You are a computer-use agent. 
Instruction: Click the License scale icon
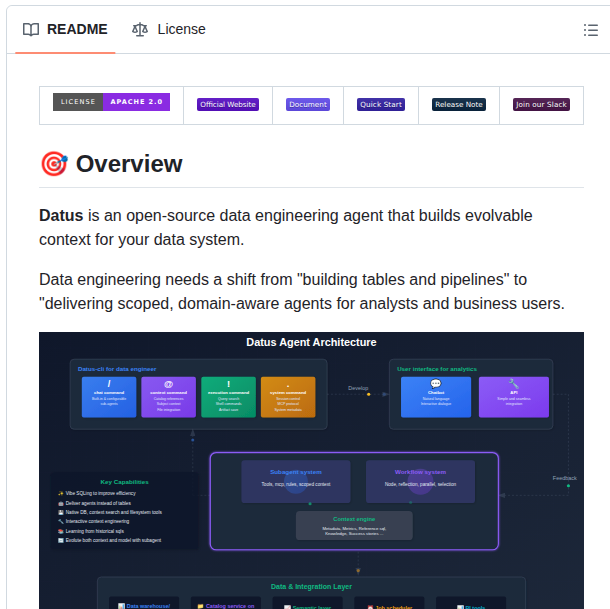(140, 30)
